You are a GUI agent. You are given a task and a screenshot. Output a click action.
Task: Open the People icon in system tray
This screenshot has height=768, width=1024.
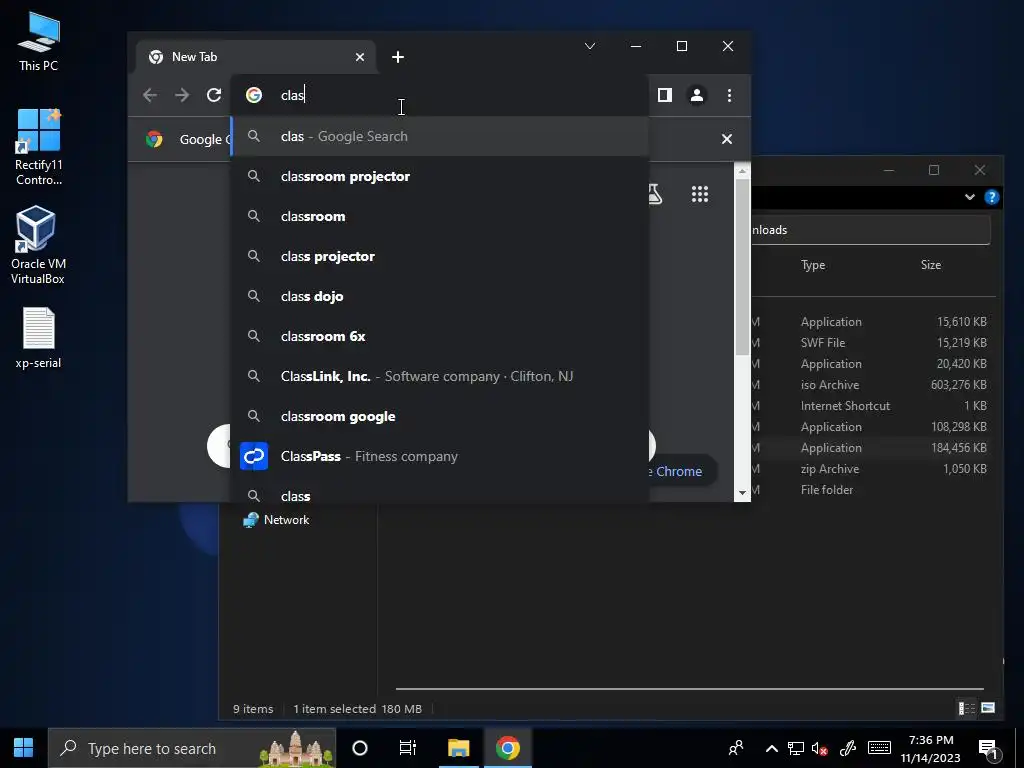(736, 748)
